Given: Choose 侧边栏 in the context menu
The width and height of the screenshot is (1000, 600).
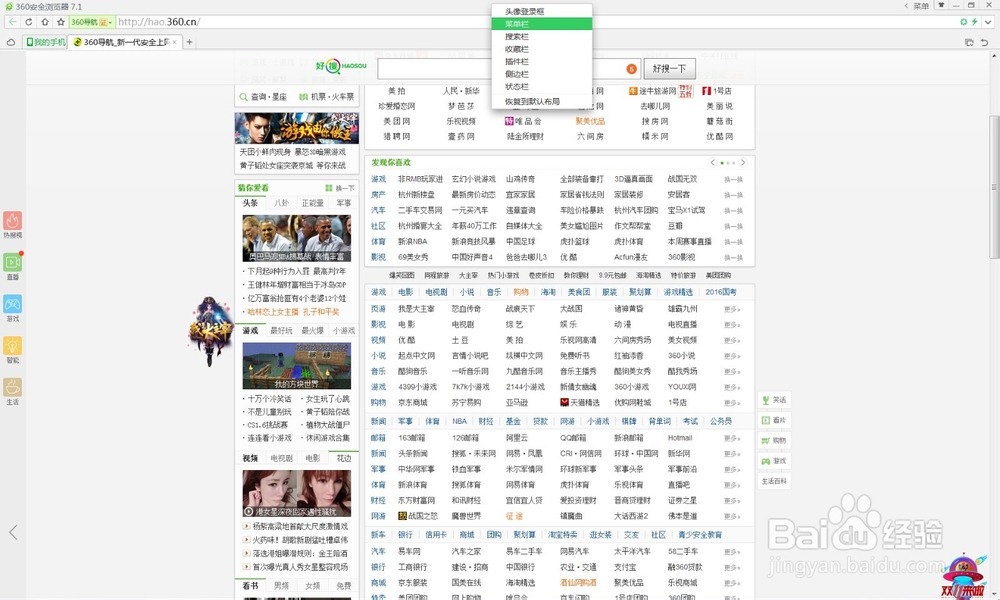Looking at the screenshot, I should click(x=542, y=74).
